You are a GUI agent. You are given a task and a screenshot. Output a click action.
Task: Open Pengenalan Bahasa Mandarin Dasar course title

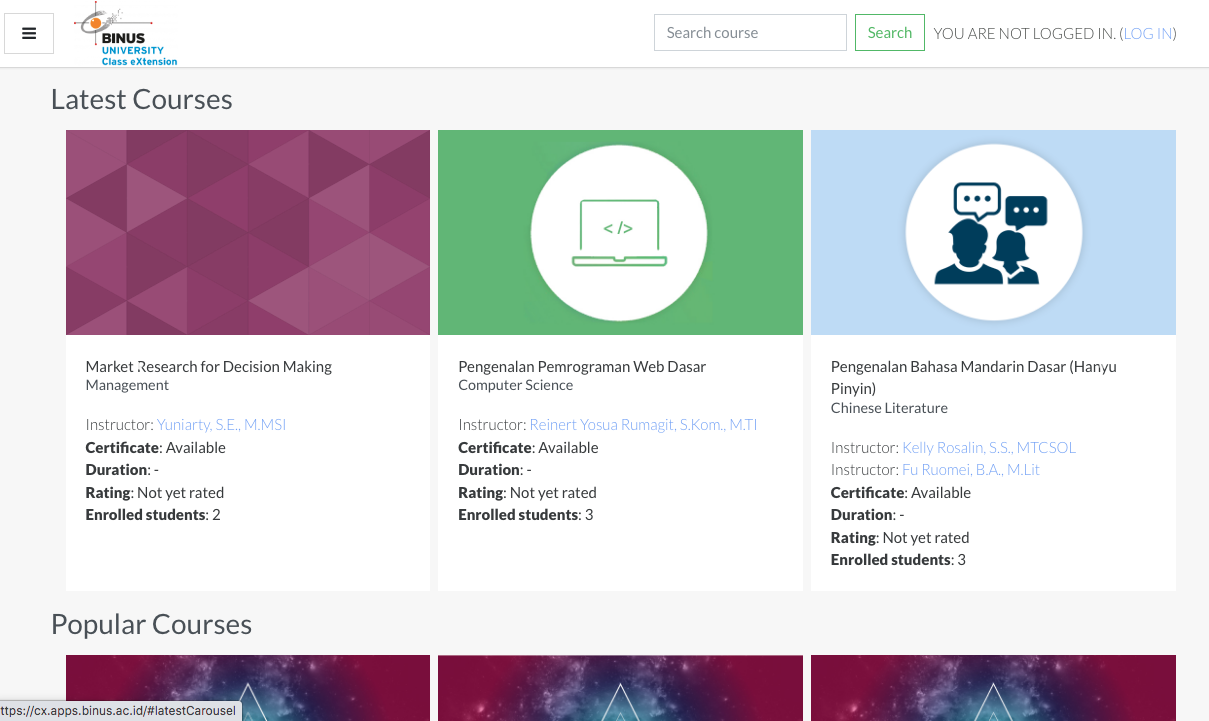click(973, 367)
